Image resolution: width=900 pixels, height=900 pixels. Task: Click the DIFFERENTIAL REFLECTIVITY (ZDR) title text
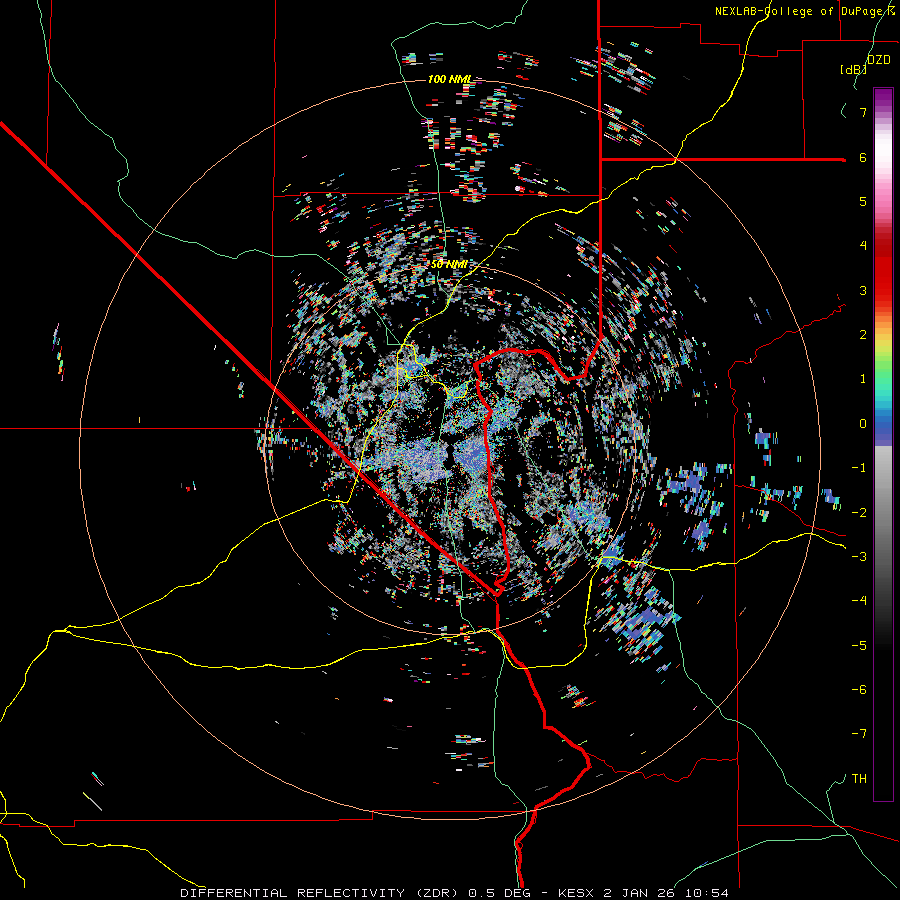click(x=319, y=893)
